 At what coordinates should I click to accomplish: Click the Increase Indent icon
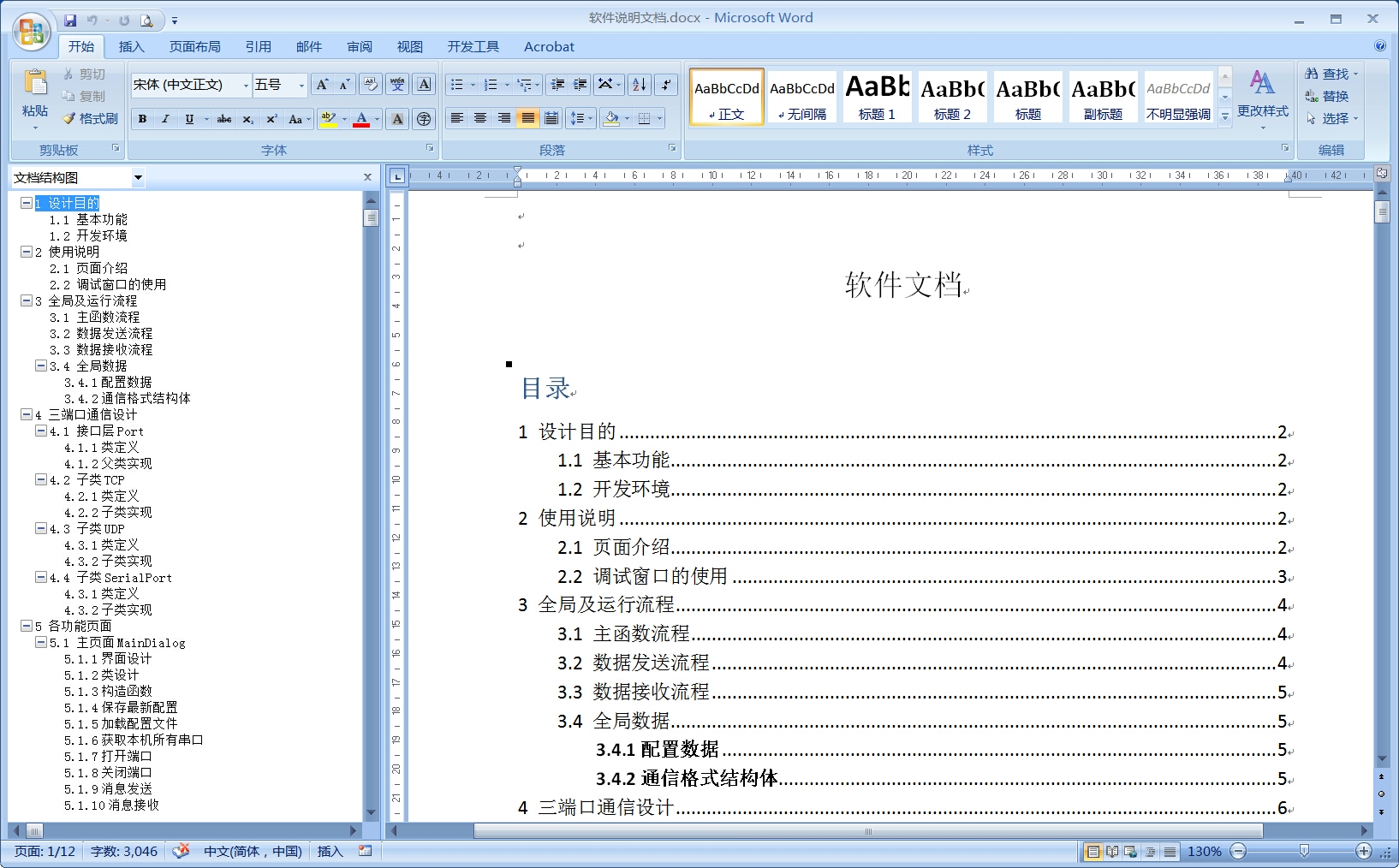click(x=580, y=84)
